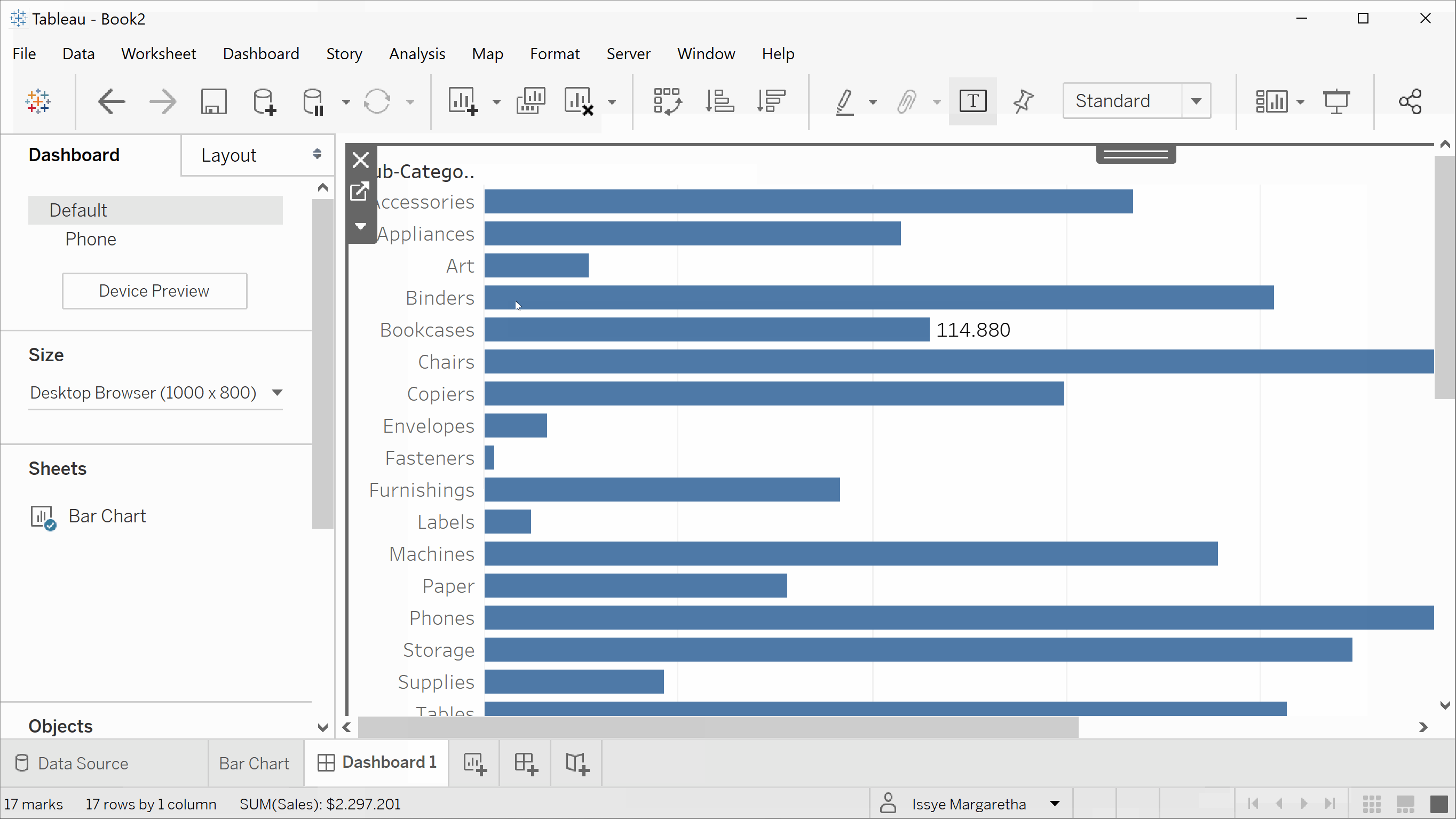Open the Analysis menu
This screenshot has height=819, width=1456.
(416, 54)
